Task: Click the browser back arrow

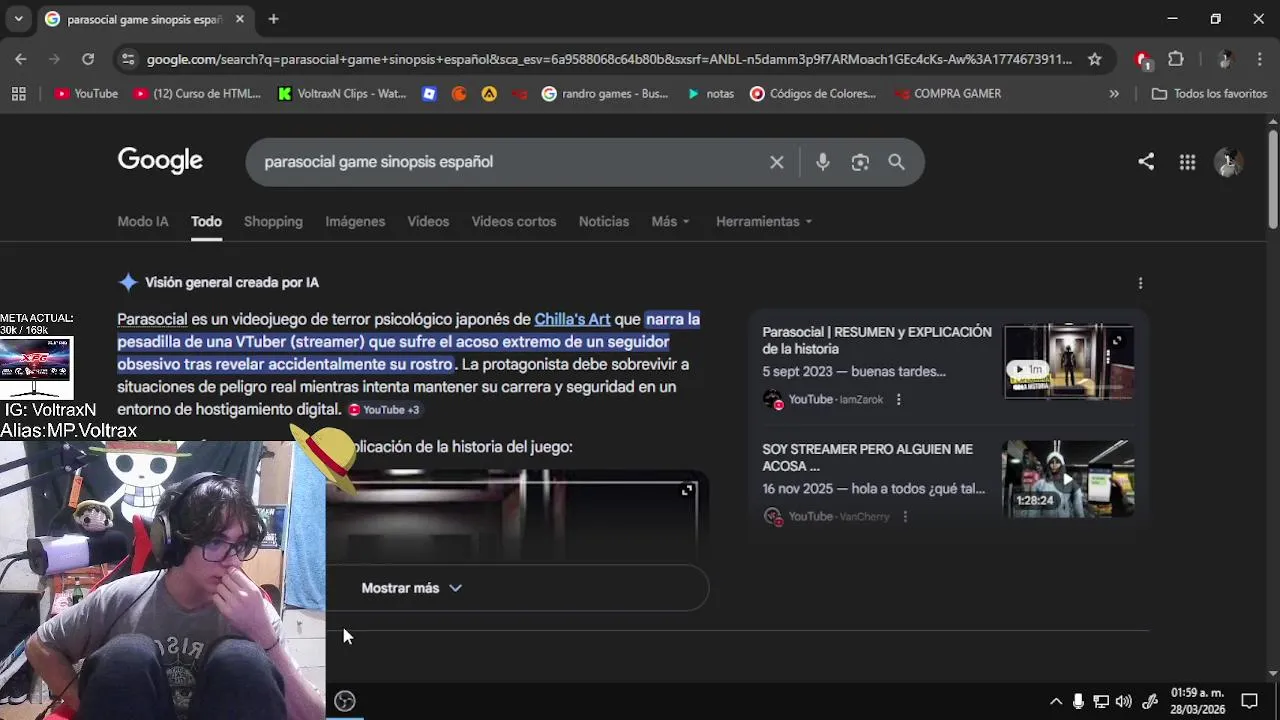Action: coord(21,59)
